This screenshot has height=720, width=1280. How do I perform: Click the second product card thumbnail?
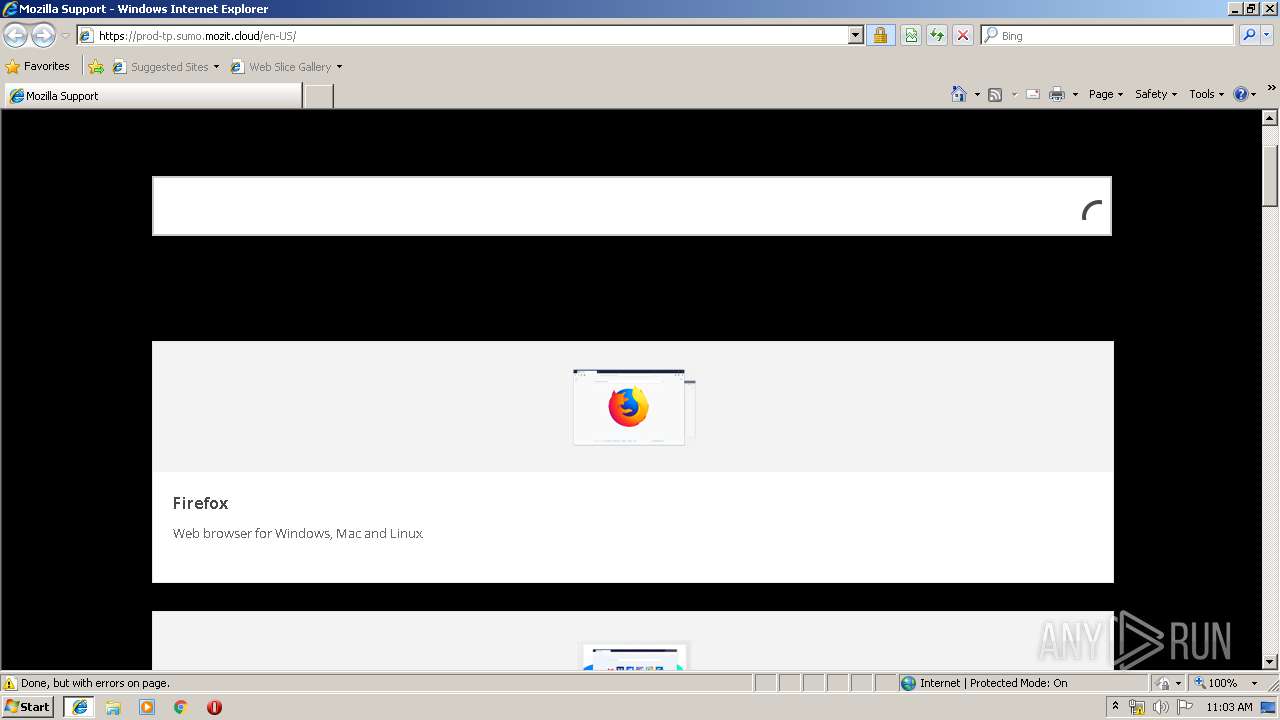tap(633, 656)
